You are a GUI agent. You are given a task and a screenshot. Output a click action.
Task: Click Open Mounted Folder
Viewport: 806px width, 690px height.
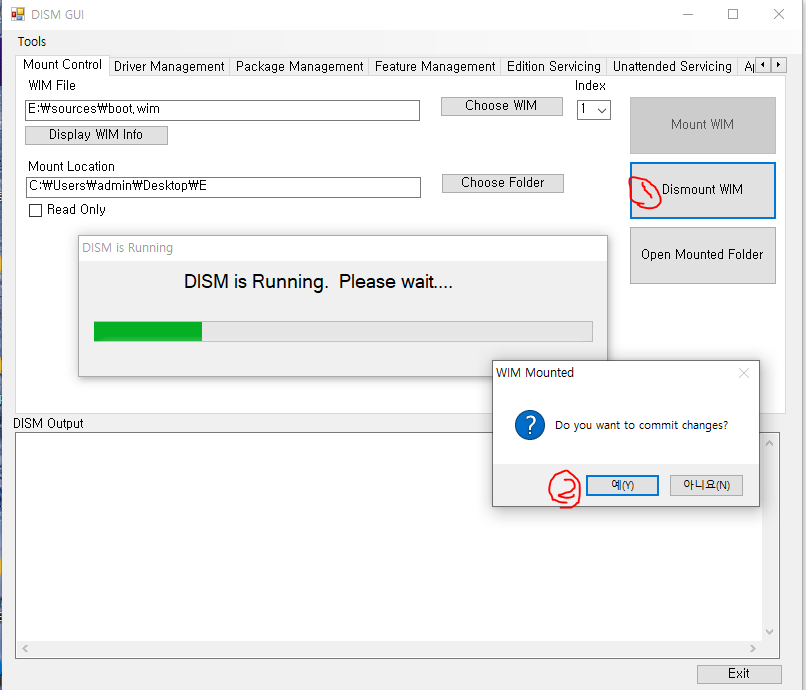point(703,255)
